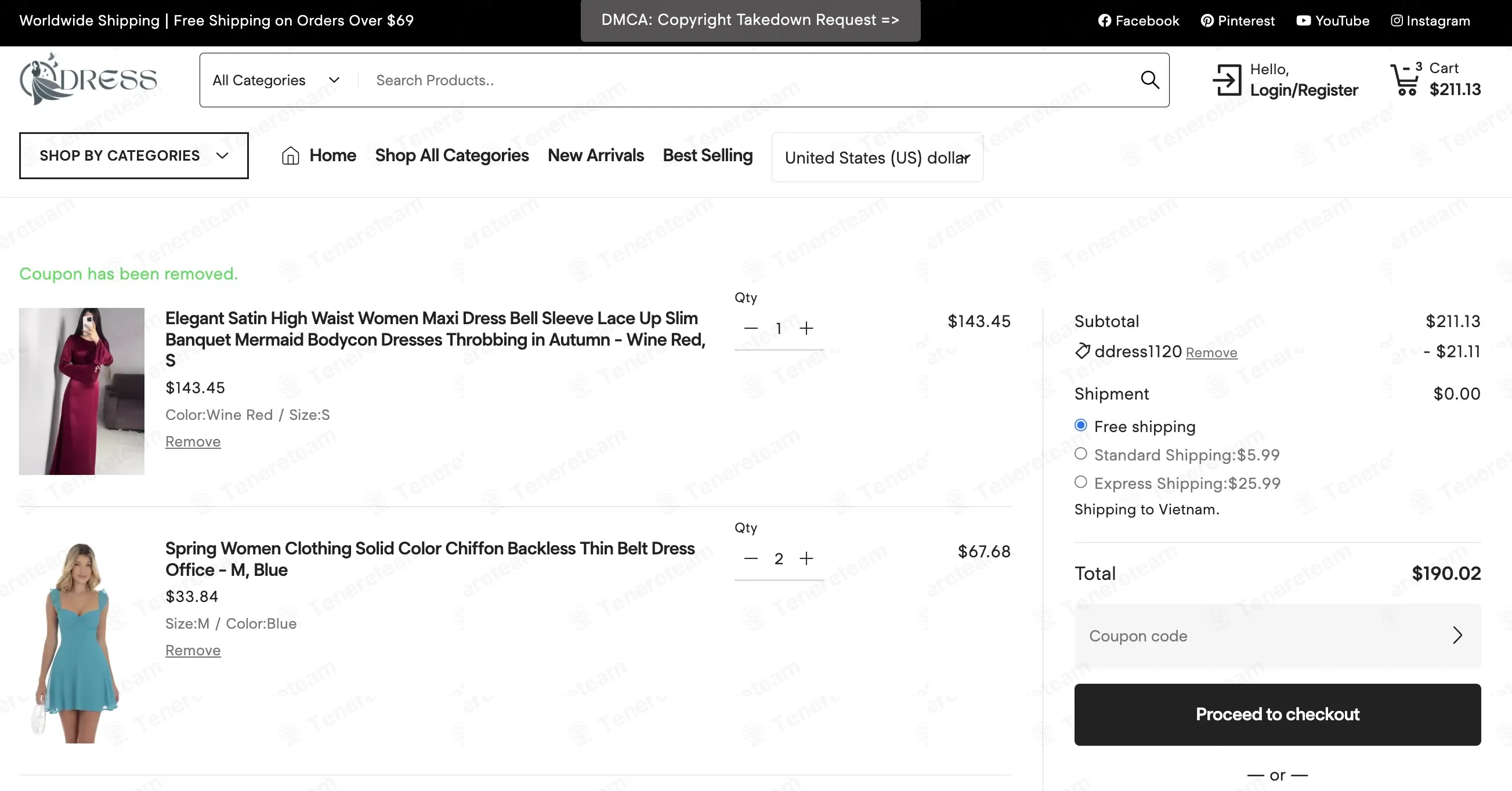Open the shopping cart icon

pyautogui.click(x=1405, y=80)
